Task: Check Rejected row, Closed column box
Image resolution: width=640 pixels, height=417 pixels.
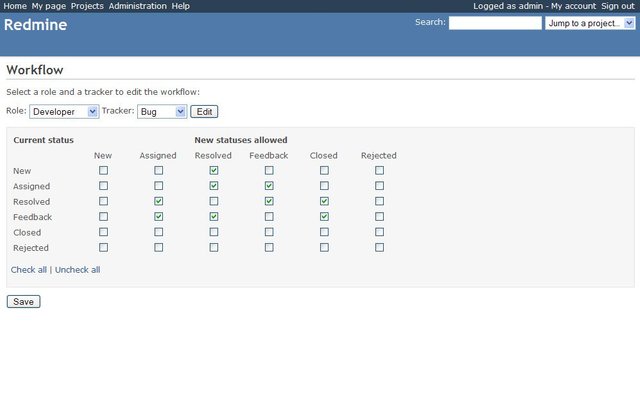Action: click(x=324, y=247)
